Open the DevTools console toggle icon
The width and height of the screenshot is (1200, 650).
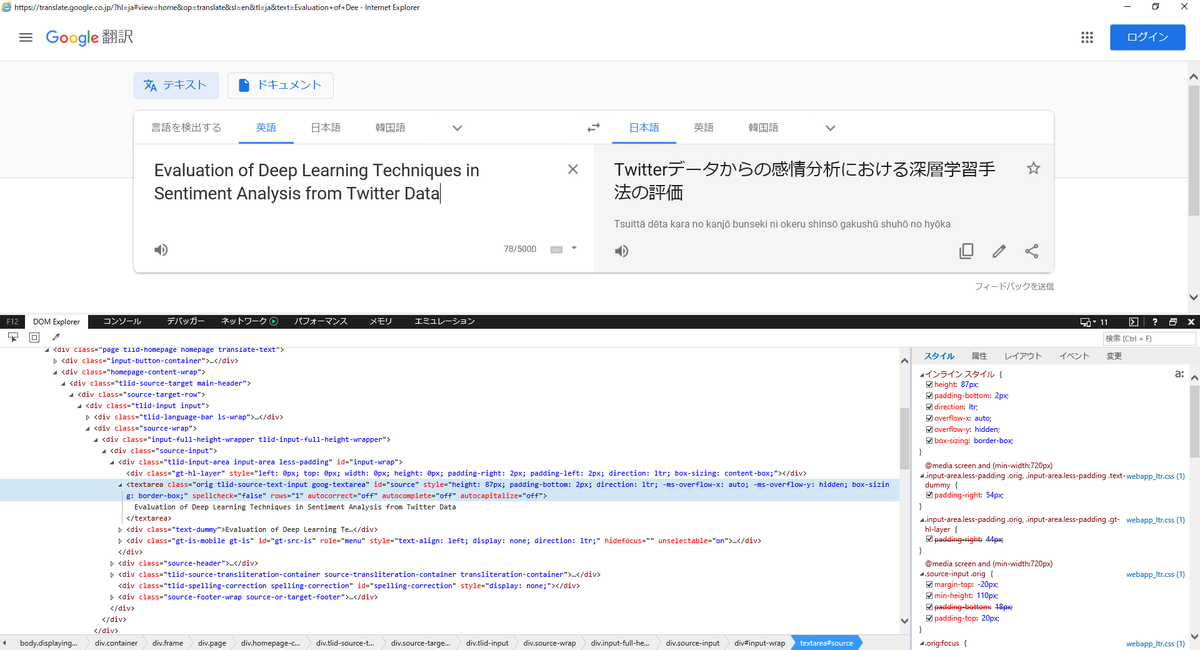coord(1134,322)
